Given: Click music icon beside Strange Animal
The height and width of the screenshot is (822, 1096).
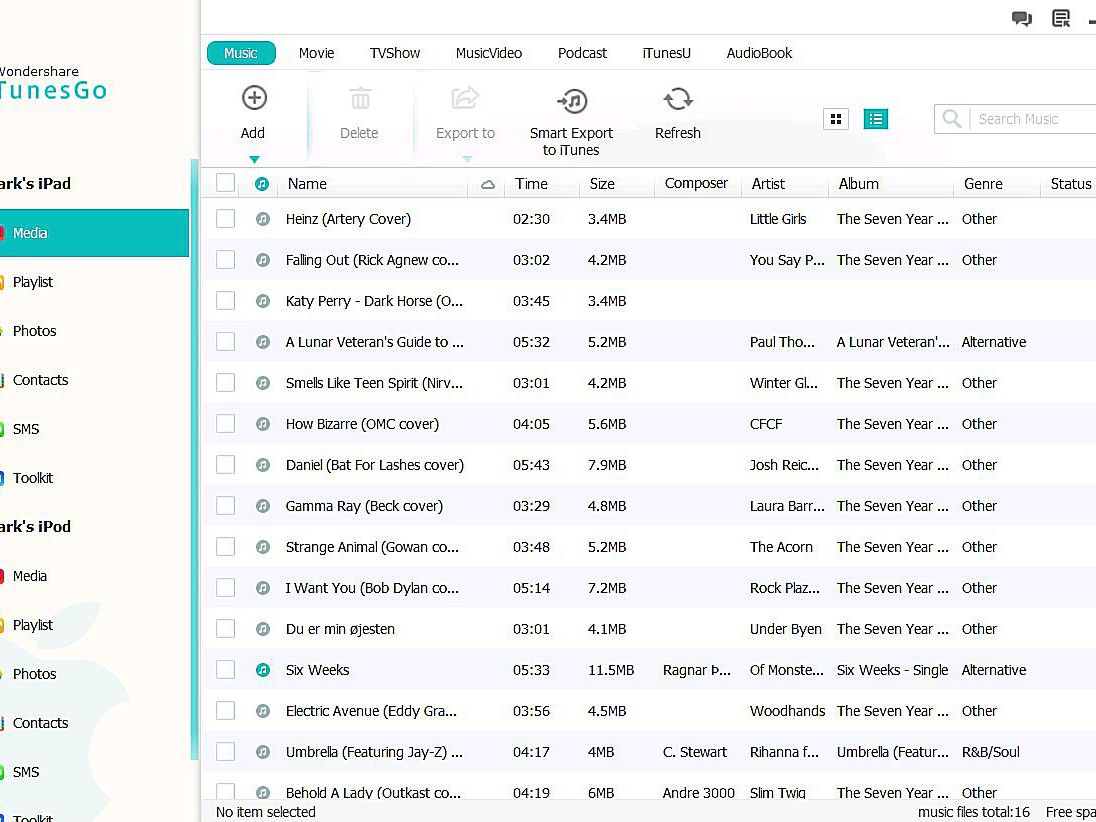Looking at the screenshot, I should click(263, 547).
